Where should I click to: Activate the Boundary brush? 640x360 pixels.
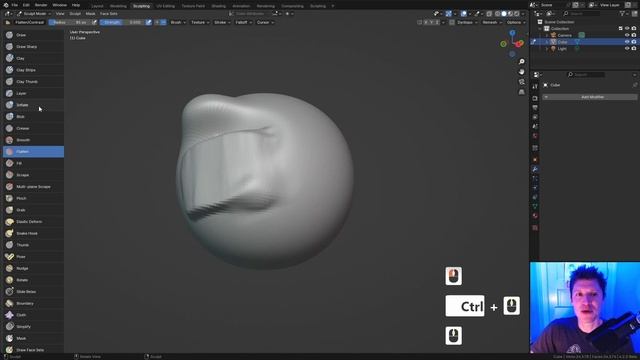click(33, 303)
